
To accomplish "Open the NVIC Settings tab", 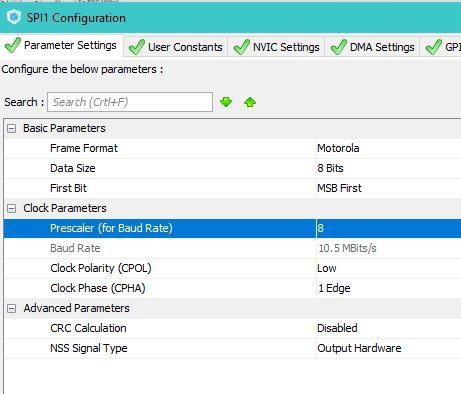I will point(277,47).
